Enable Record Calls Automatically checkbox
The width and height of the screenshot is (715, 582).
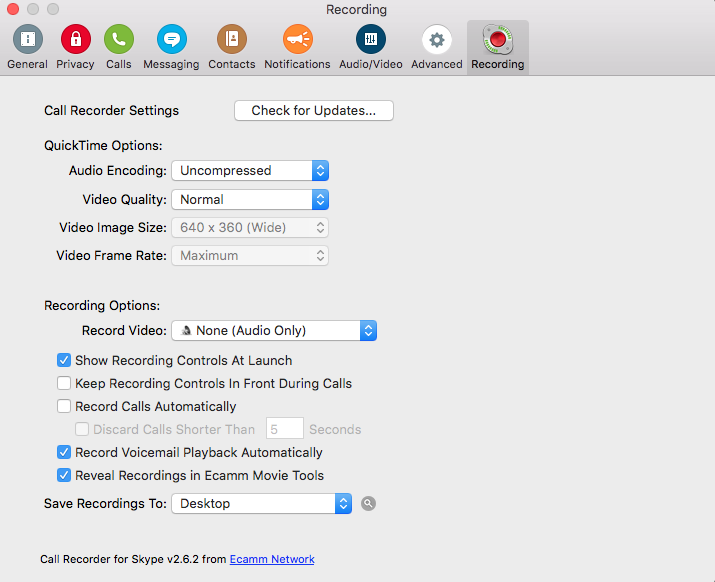point(64,406)
